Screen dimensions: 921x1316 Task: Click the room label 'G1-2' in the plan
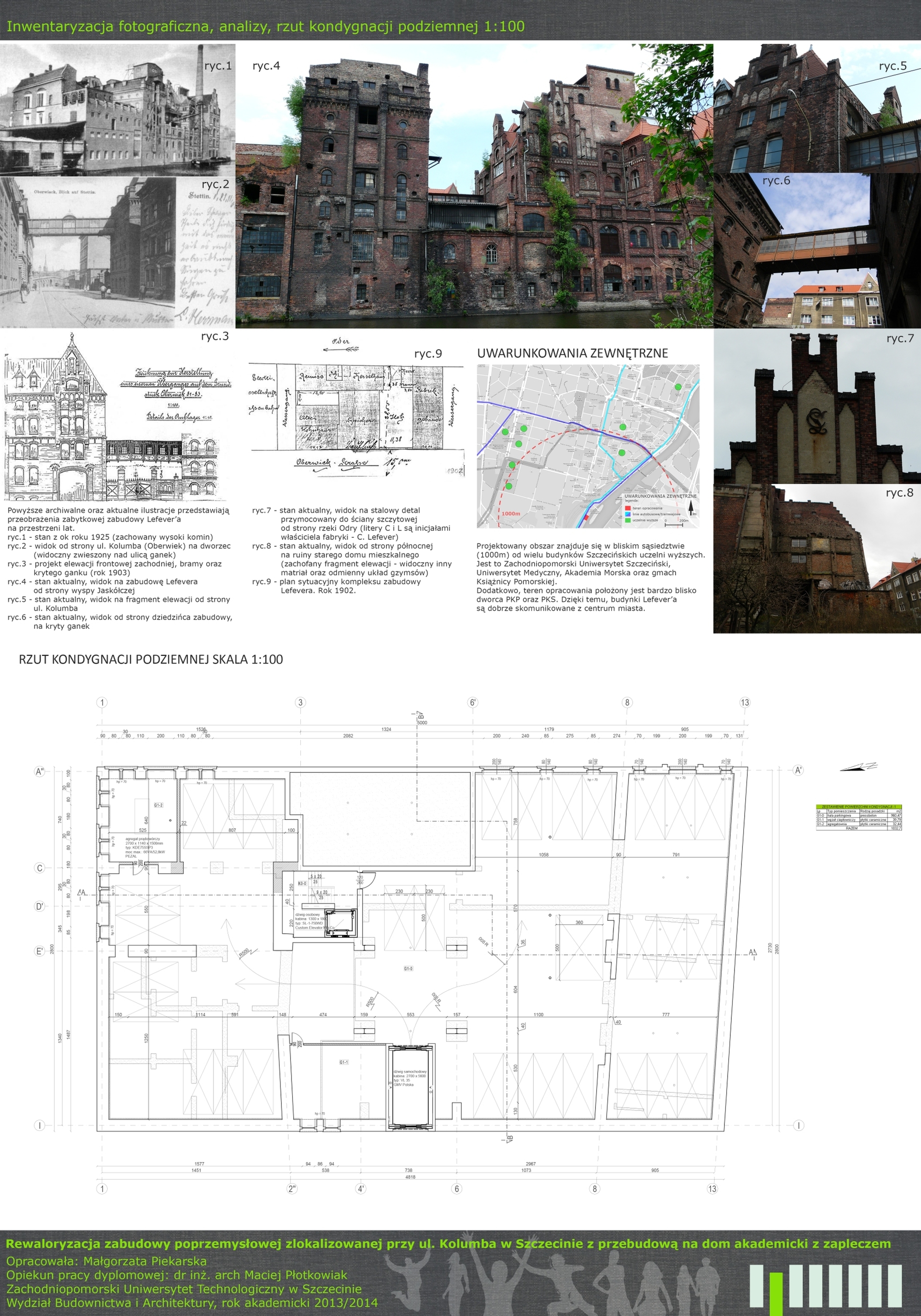point(158,805)
